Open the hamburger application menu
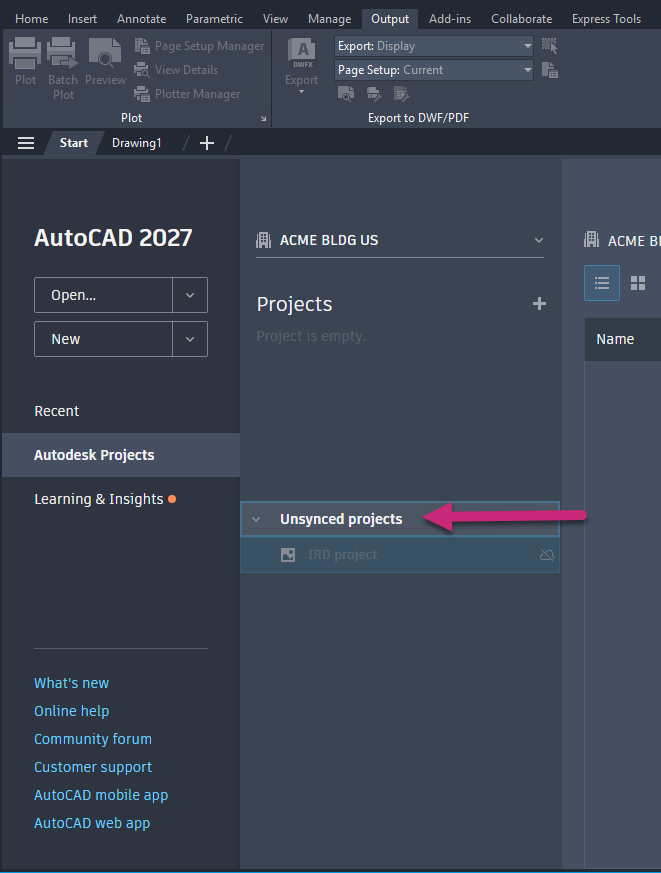 tap(26, 143)
